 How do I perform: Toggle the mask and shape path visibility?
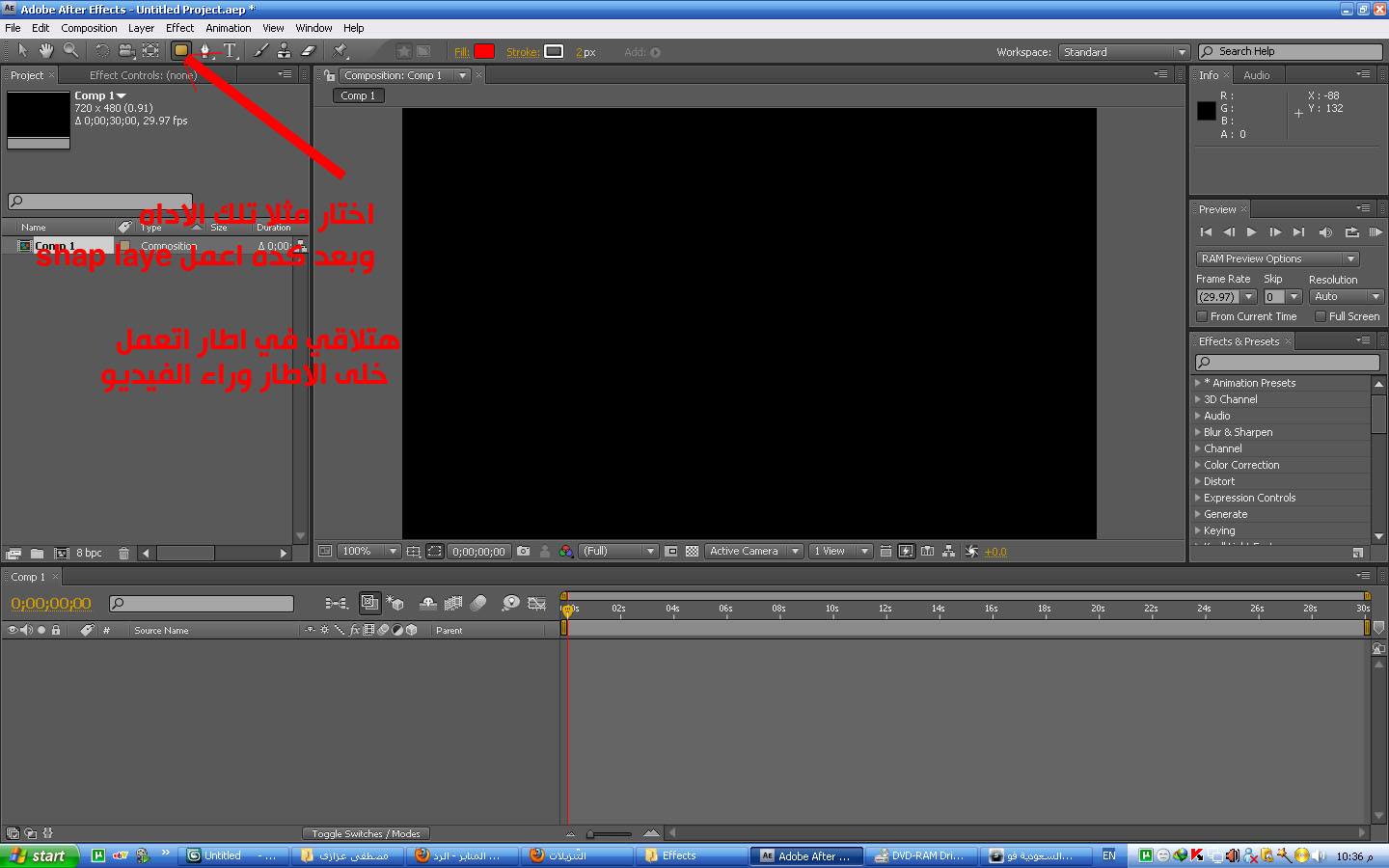click(x=435, y=552)
